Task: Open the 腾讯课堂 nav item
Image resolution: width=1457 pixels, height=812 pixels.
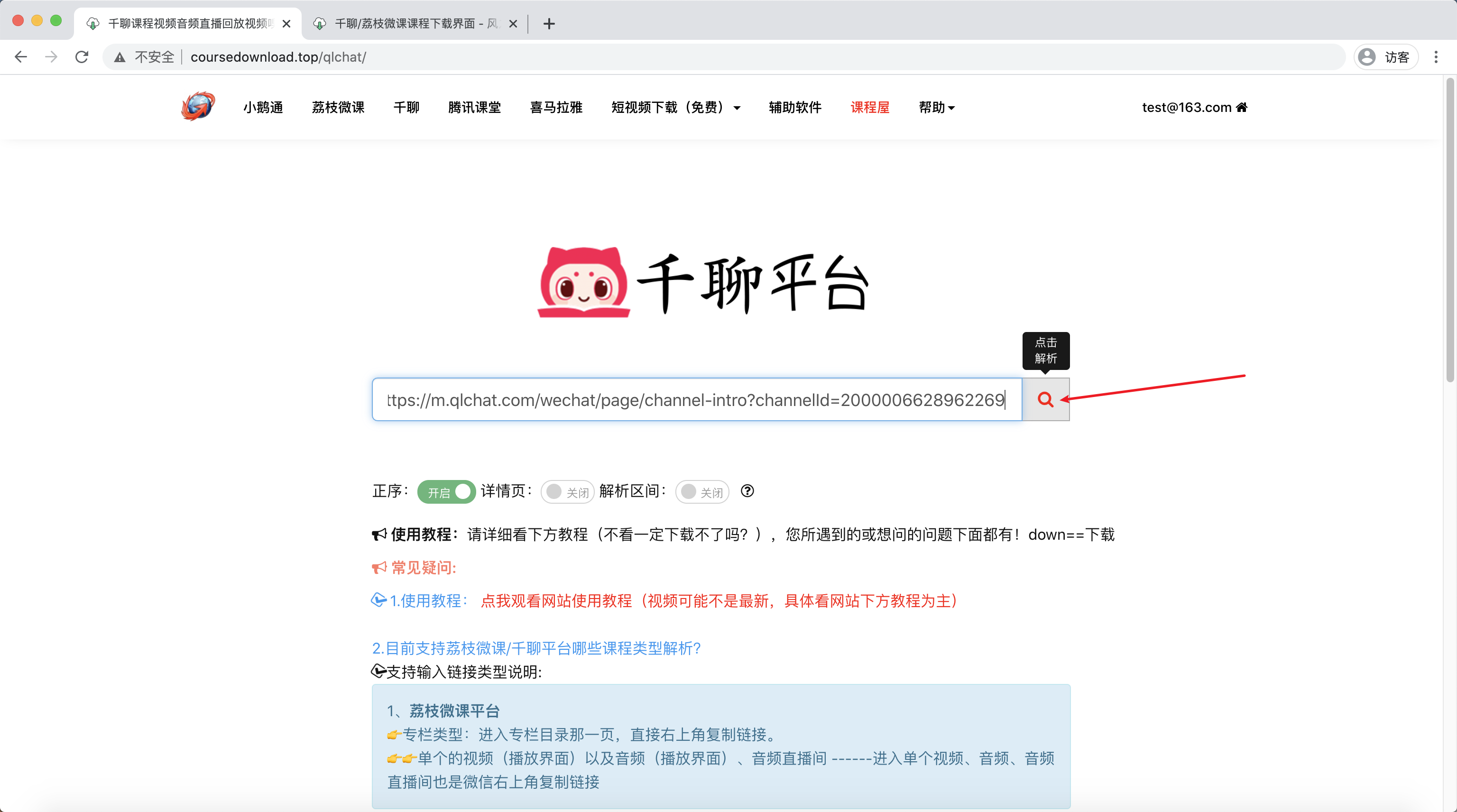Action: point(474,108)
